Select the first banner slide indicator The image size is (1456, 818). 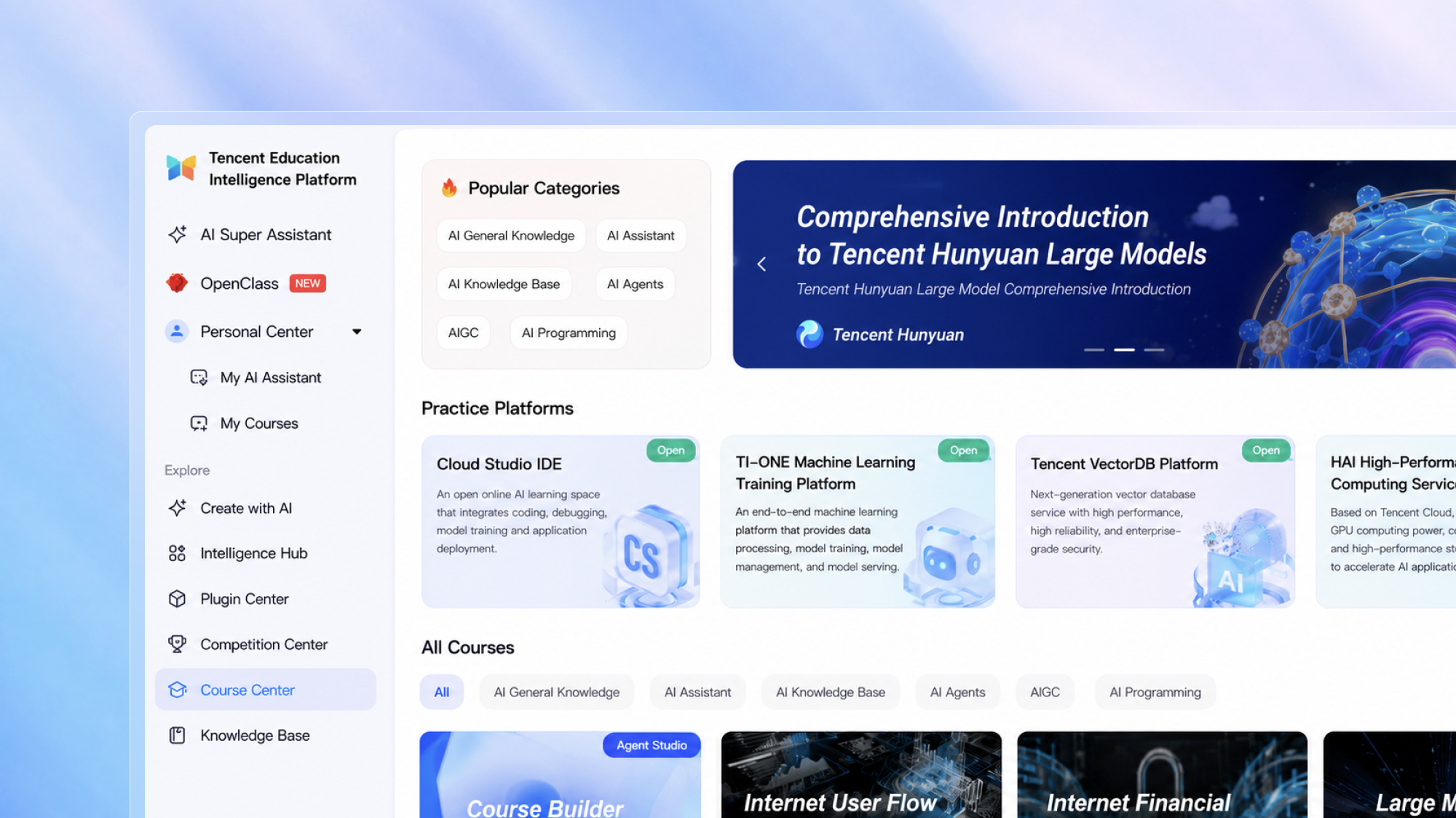(1094, 350)
